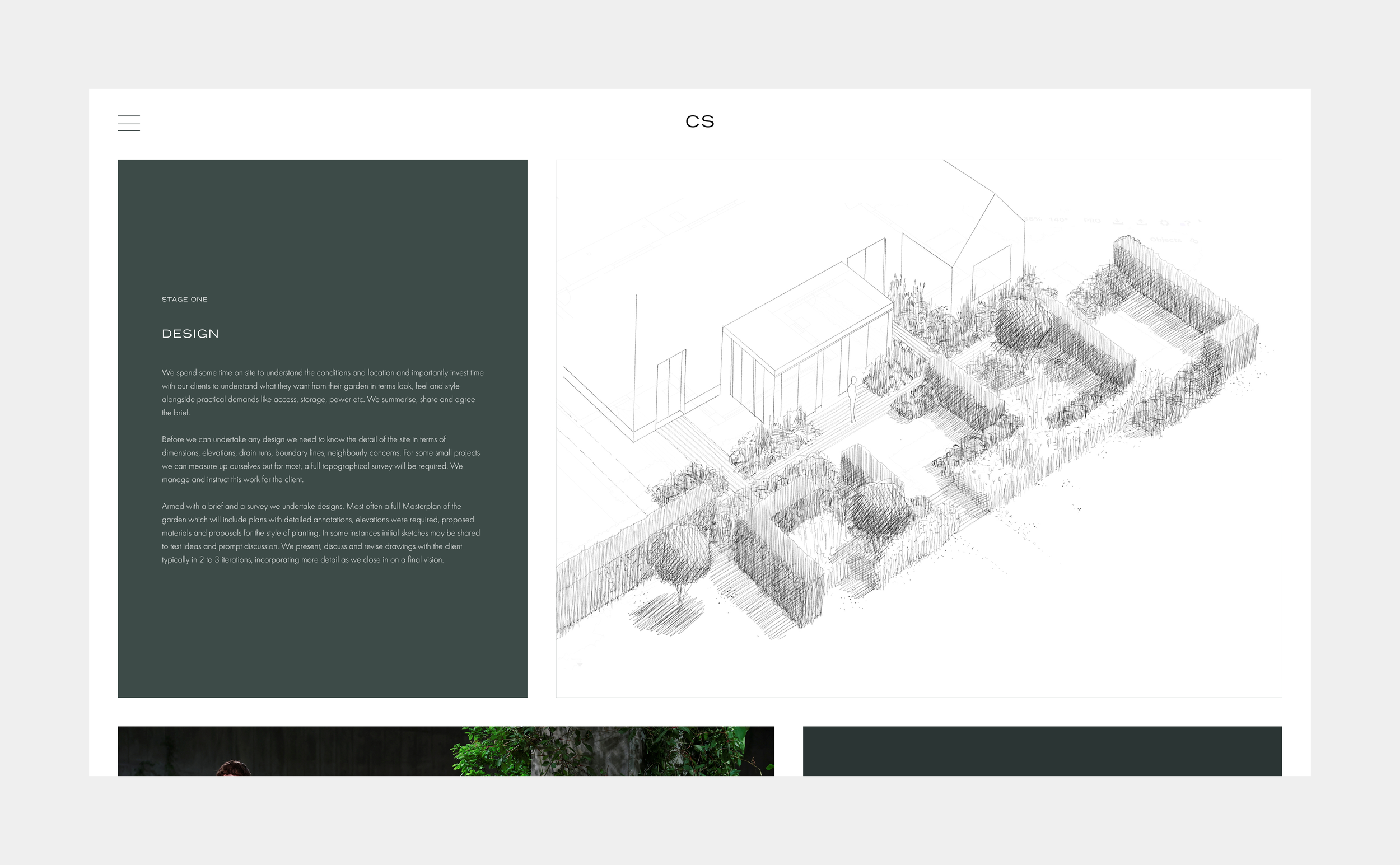The height and width of the screenshot is (865, 1400).
Task: Click the person's head in the bottom photo
Action: pos(233,768)
